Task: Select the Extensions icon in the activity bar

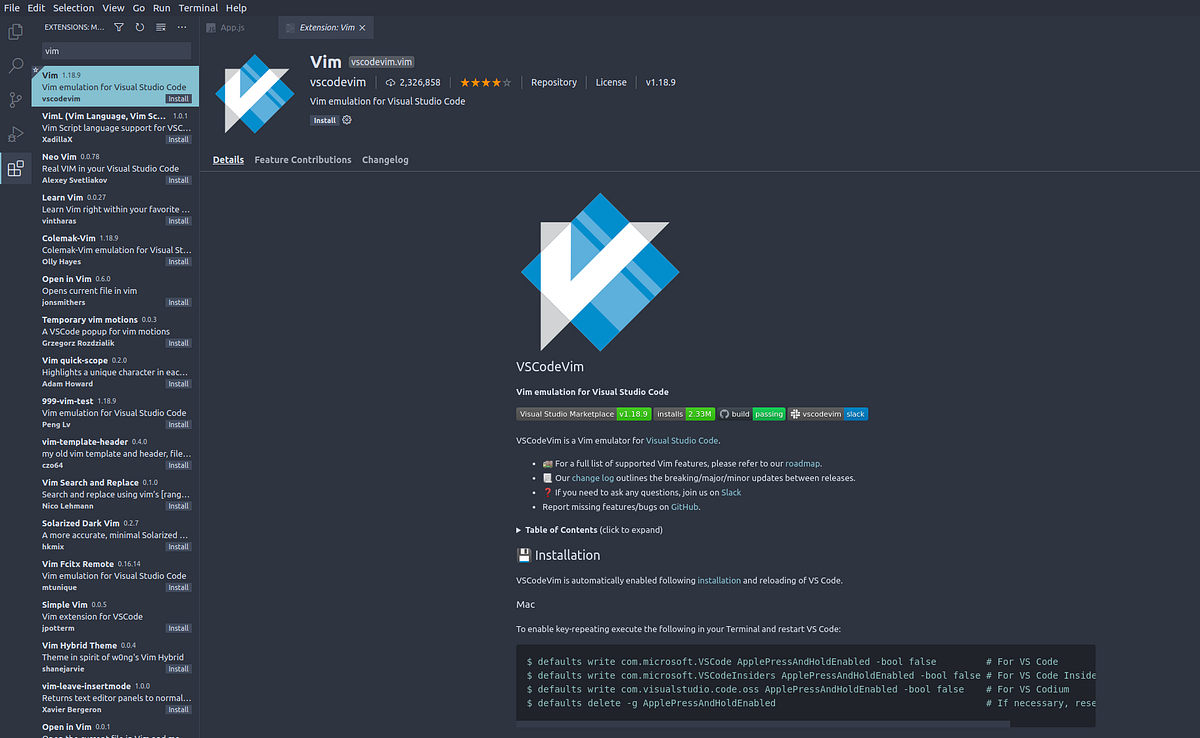Action: [15, 168]
